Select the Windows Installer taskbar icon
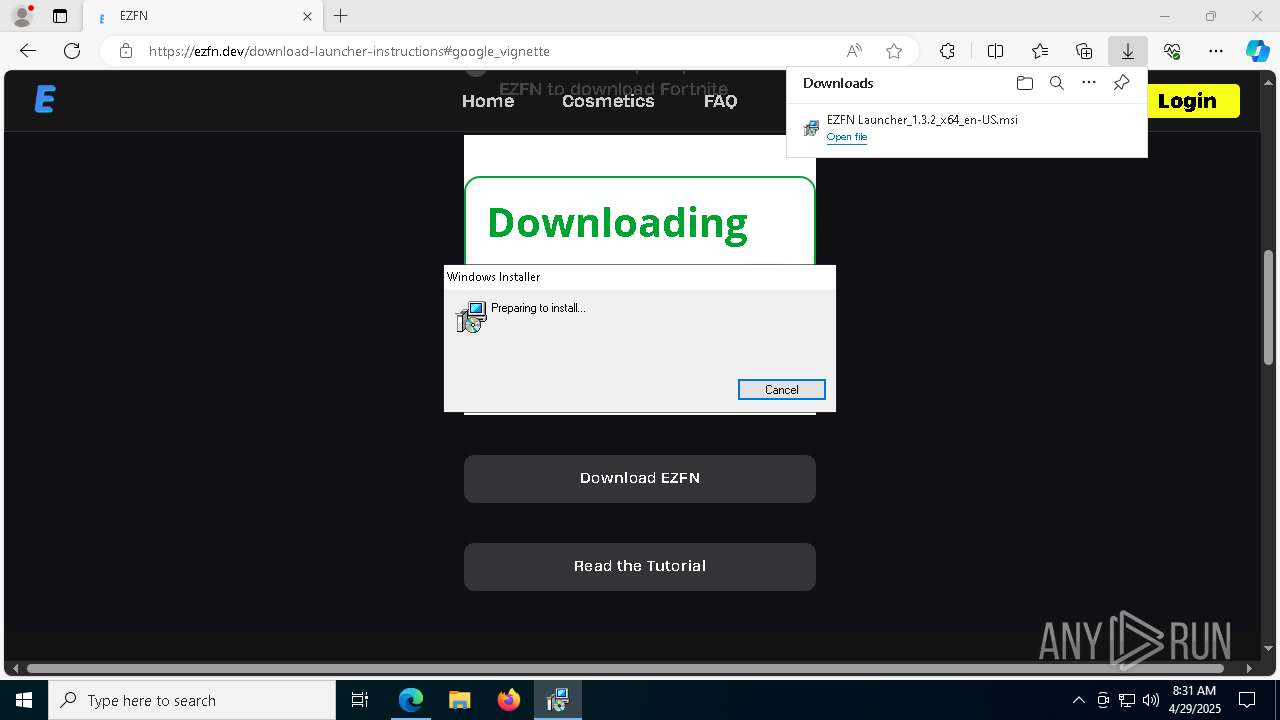1280x720 pixels. (x=558, y=700)
